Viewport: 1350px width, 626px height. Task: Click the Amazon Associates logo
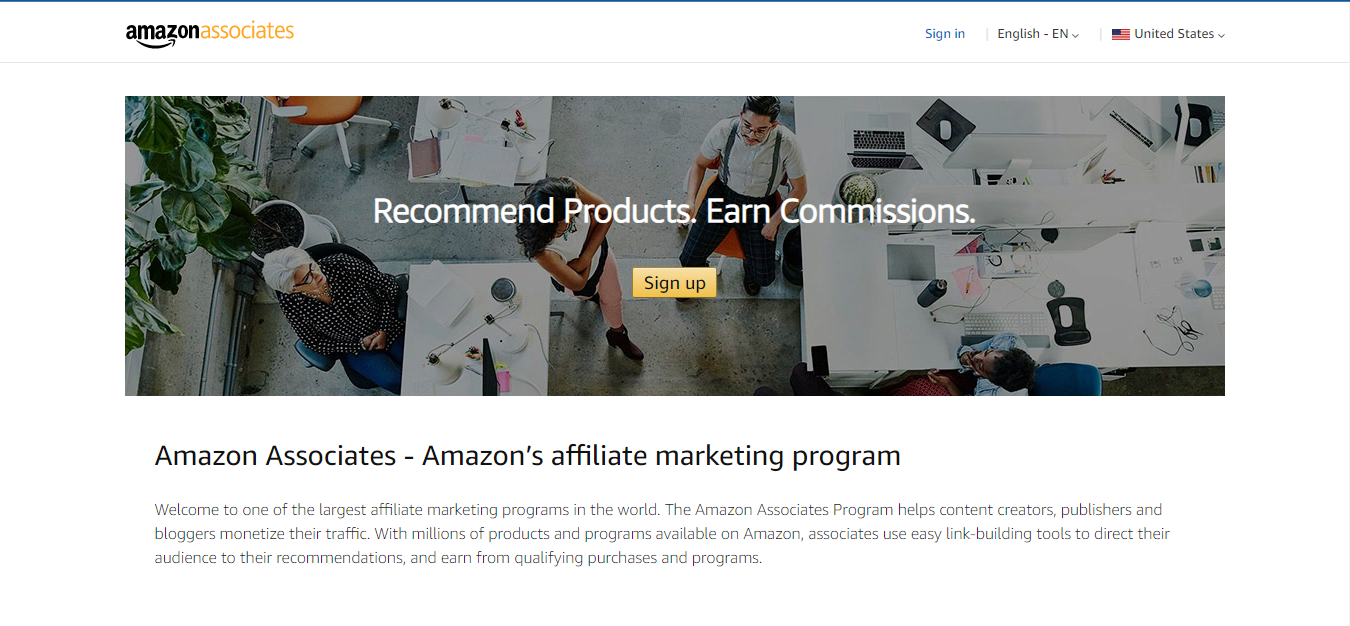pos(210,33)
